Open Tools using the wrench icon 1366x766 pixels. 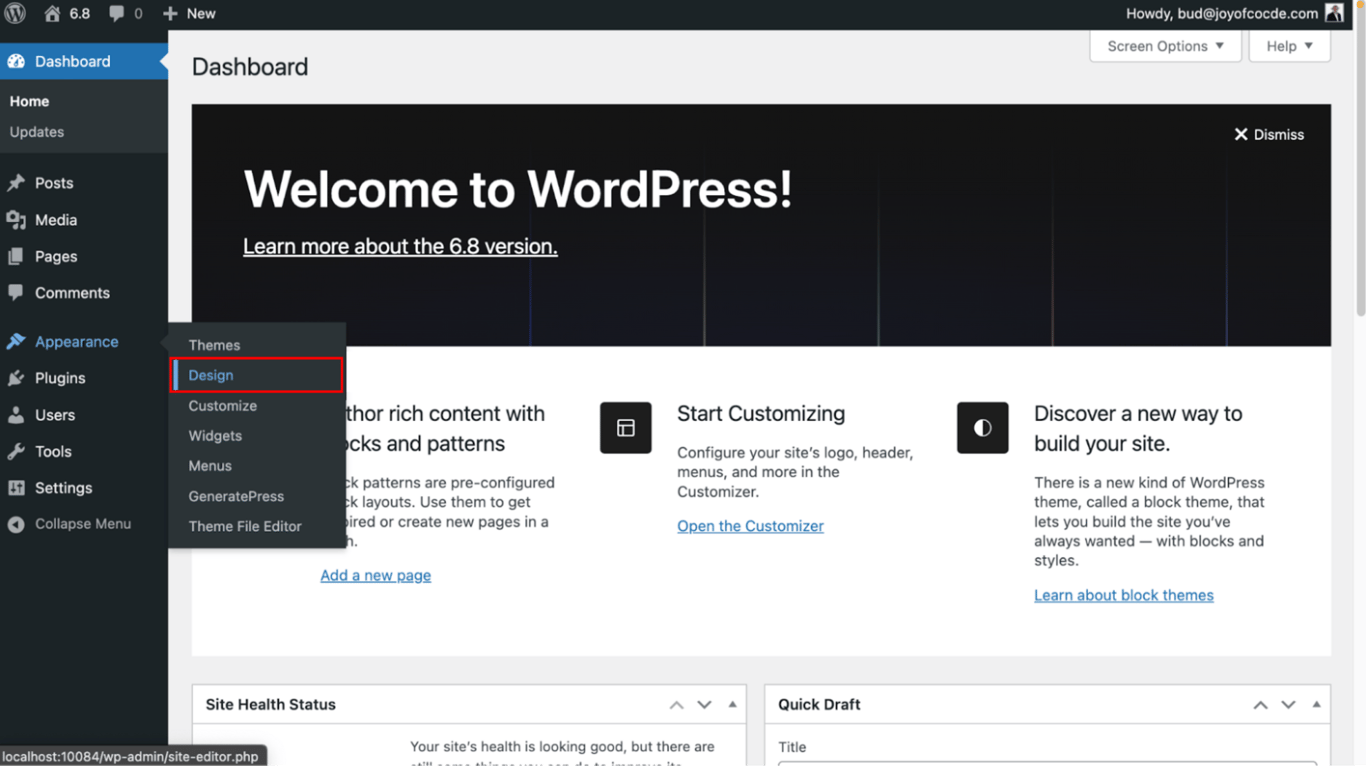coord(17,451)
